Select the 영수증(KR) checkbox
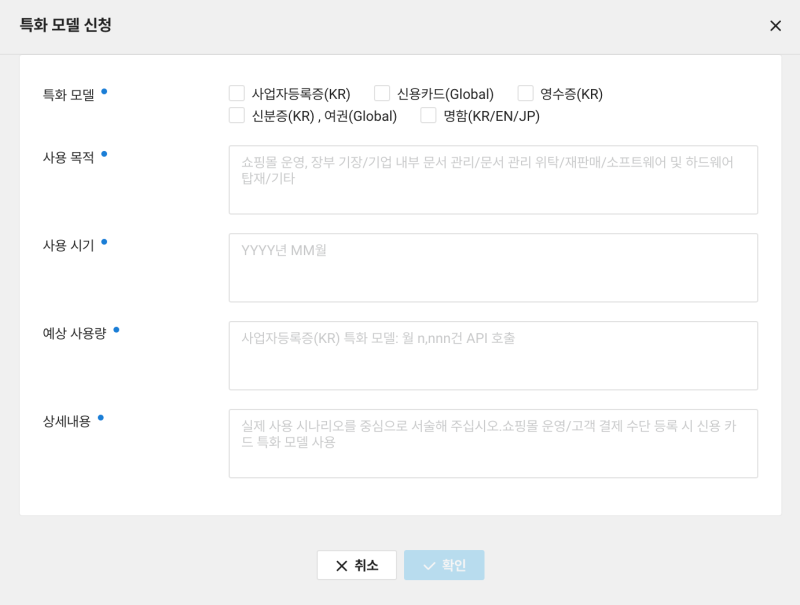 point(523,92)
